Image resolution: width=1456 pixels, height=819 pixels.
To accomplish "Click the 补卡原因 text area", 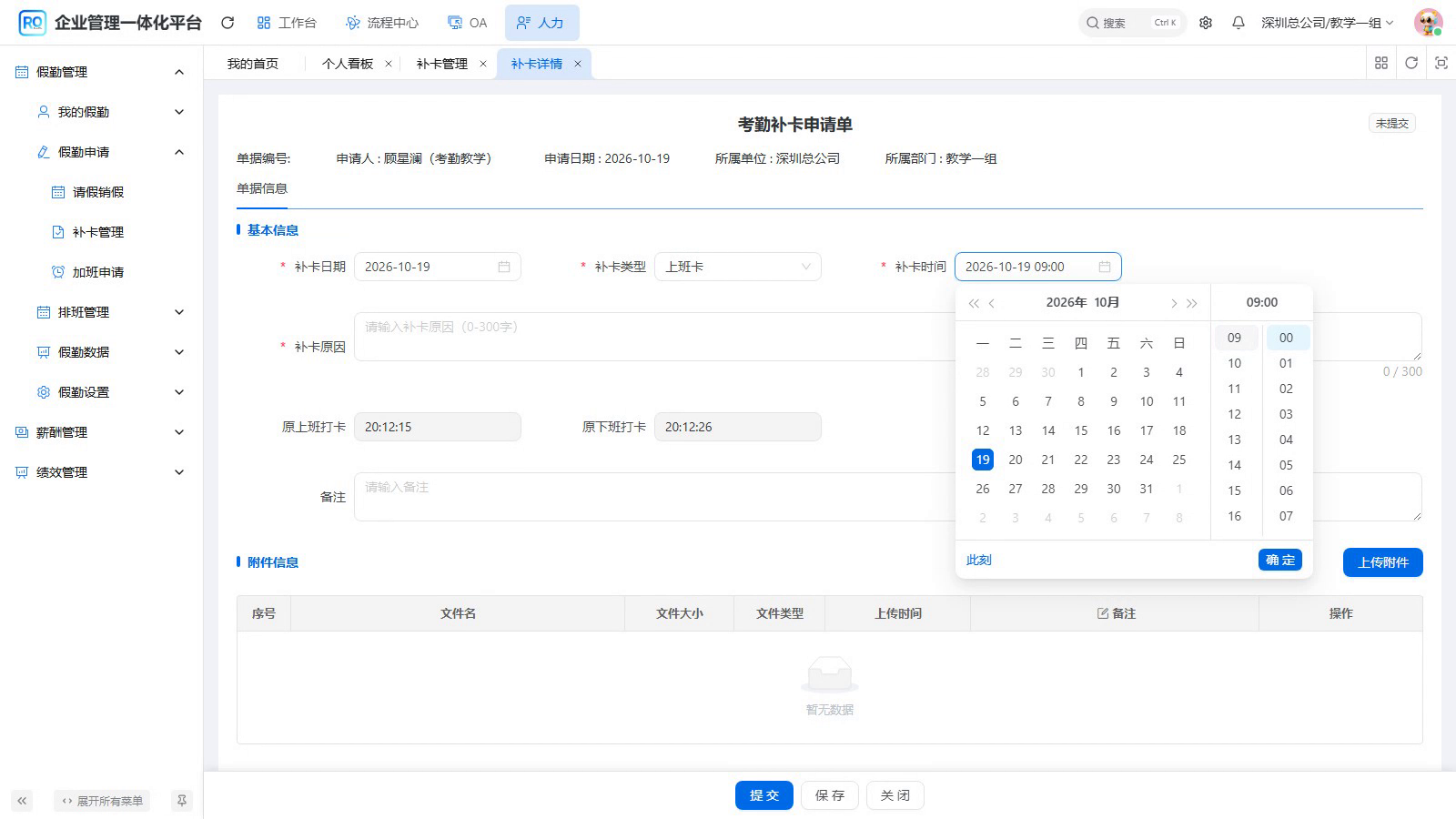I will [888, 337].
